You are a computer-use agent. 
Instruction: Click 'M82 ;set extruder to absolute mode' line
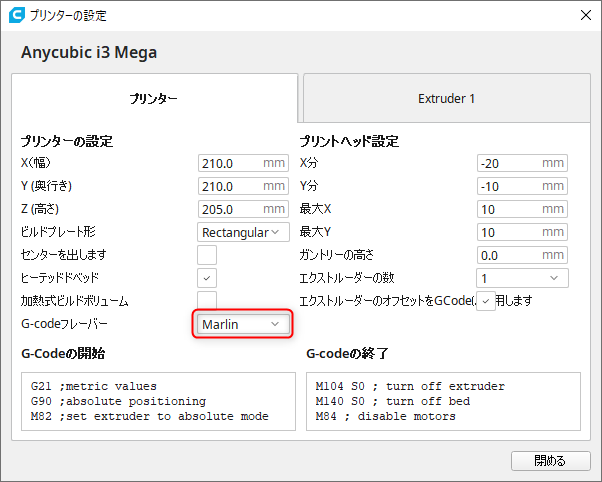pyautogui.click(x=150, y=416)
